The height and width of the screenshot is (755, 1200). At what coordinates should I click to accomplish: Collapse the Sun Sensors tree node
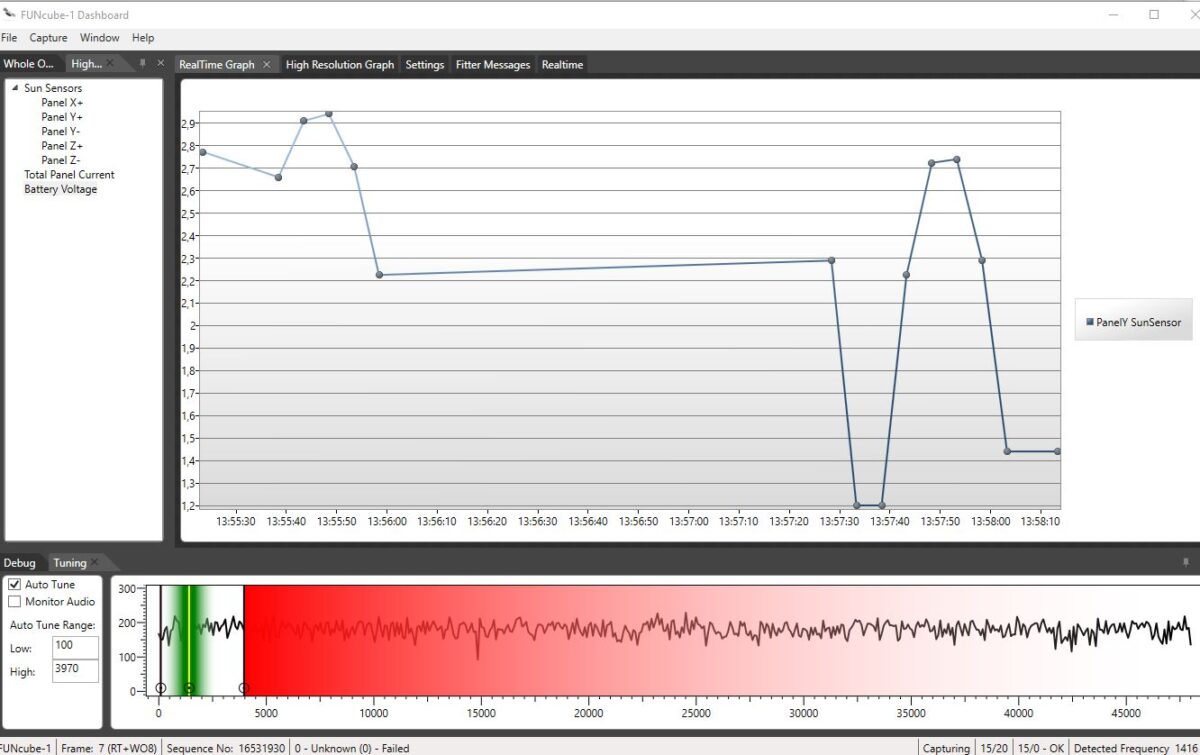click(15, 88)
